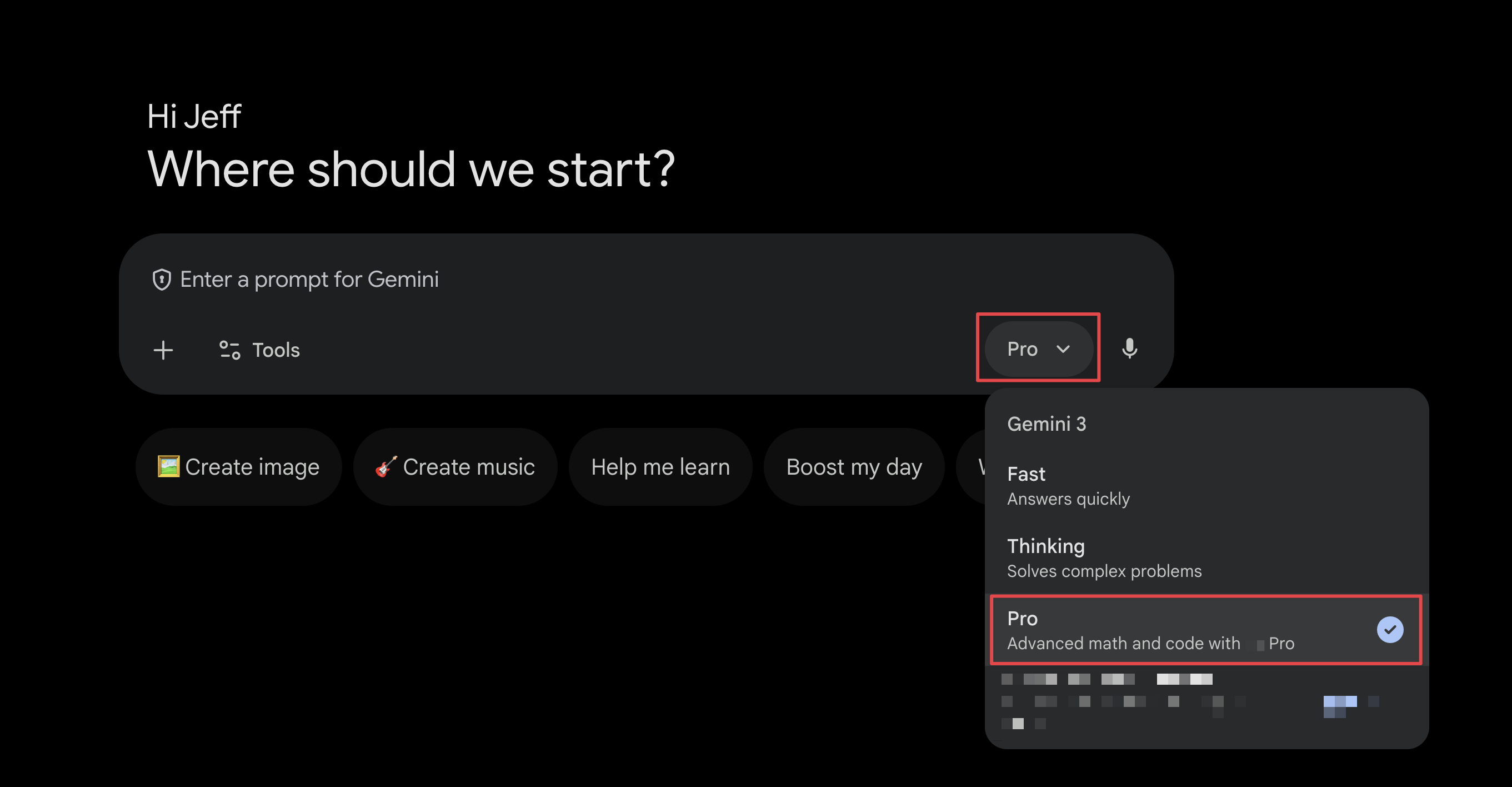Focus the 'Enter a prompt for Gemini' field
This screenshot has width=1512, height=787.
309,280
